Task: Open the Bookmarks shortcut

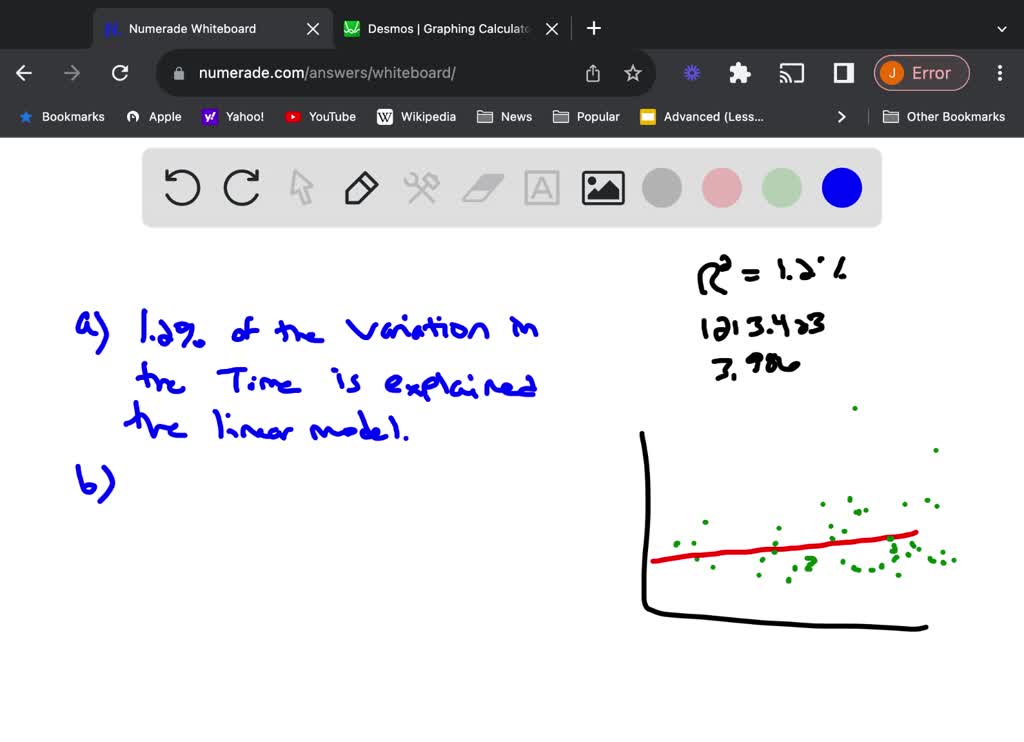Action: 62,117
